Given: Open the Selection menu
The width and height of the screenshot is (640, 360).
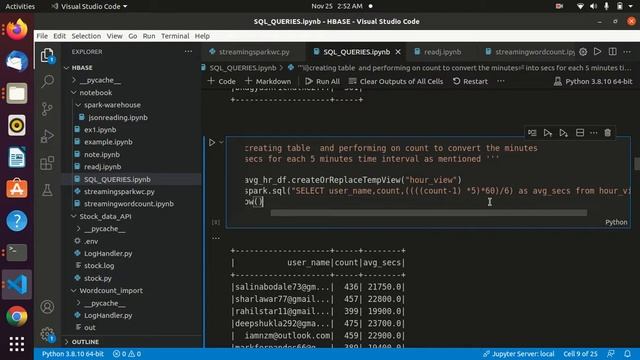Looking at the screenshot, I should [x=86, y=36].
